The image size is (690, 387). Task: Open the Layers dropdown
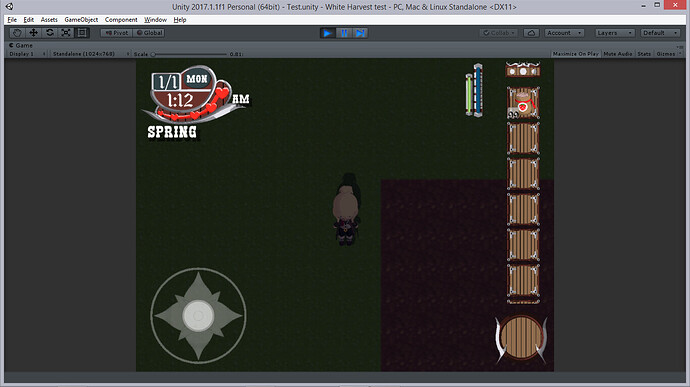pos(615,33)
